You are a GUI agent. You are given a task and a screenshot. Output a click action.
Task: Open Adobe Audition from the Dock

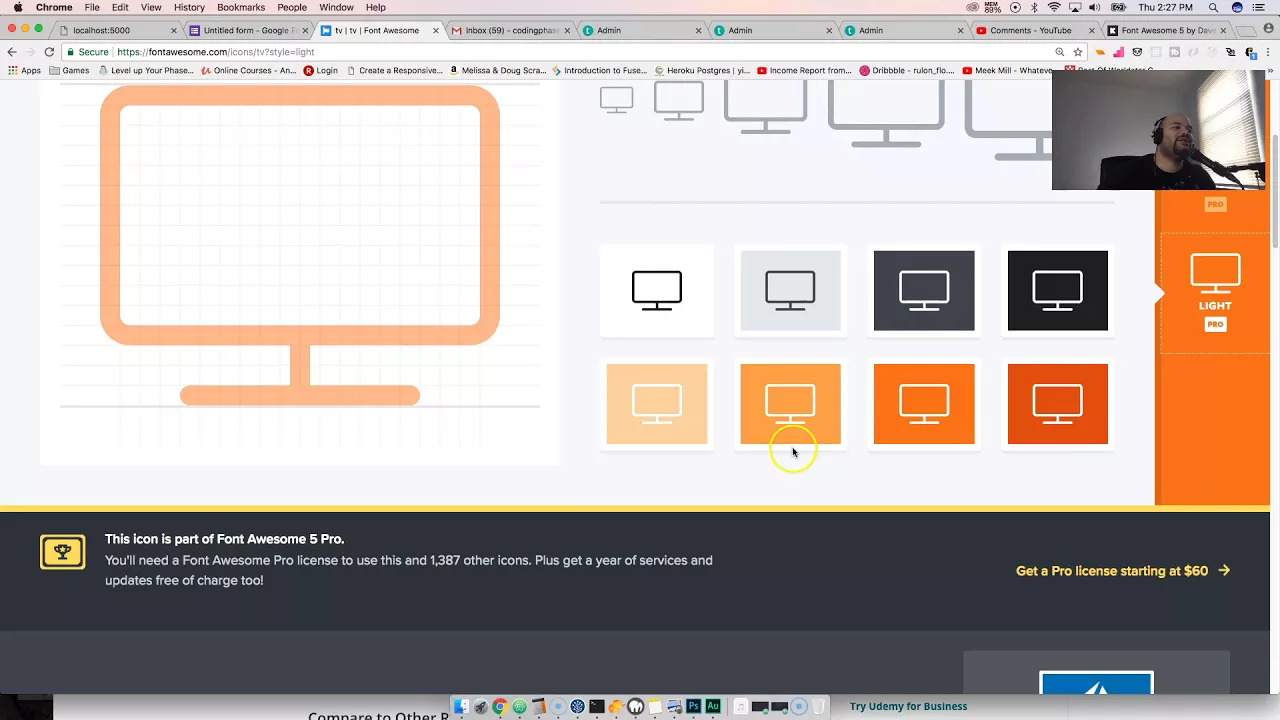coord(713,707)
